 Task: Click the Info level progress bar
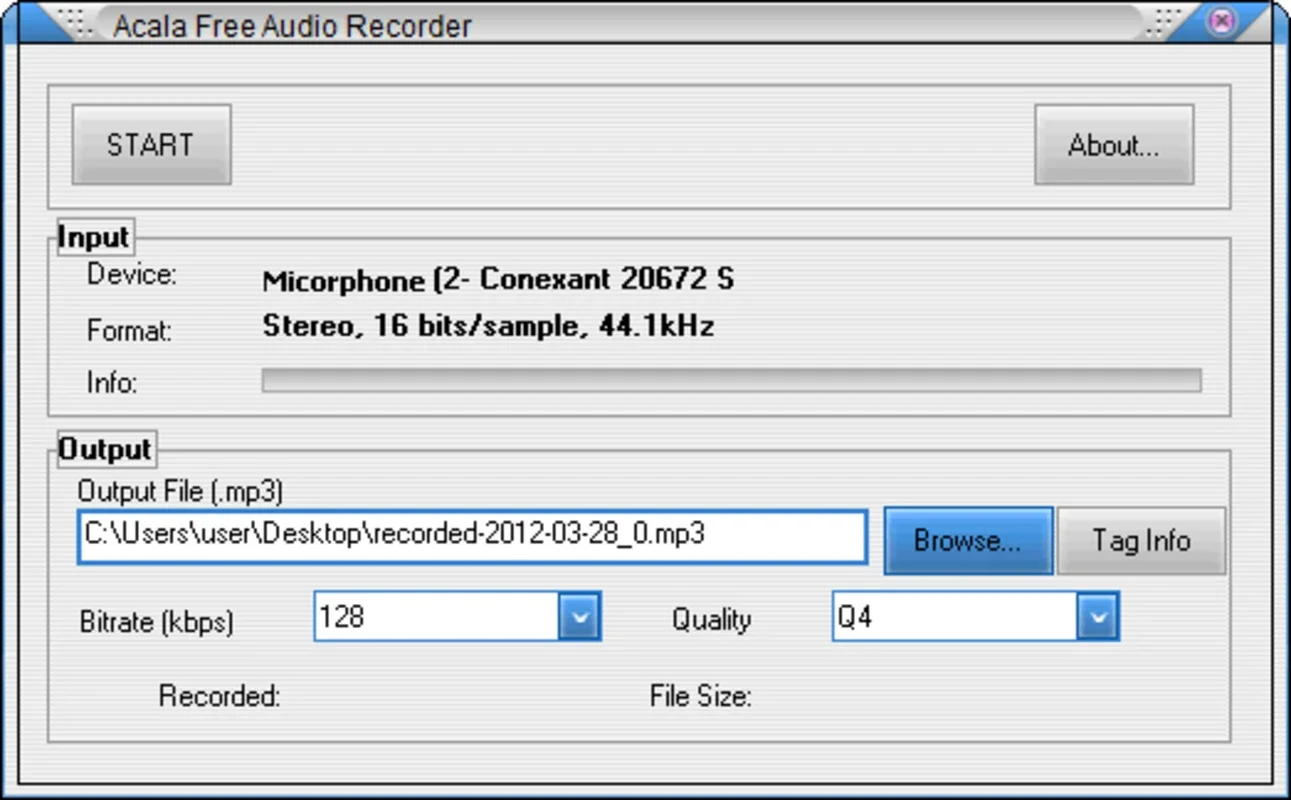[x=731, y=381]
